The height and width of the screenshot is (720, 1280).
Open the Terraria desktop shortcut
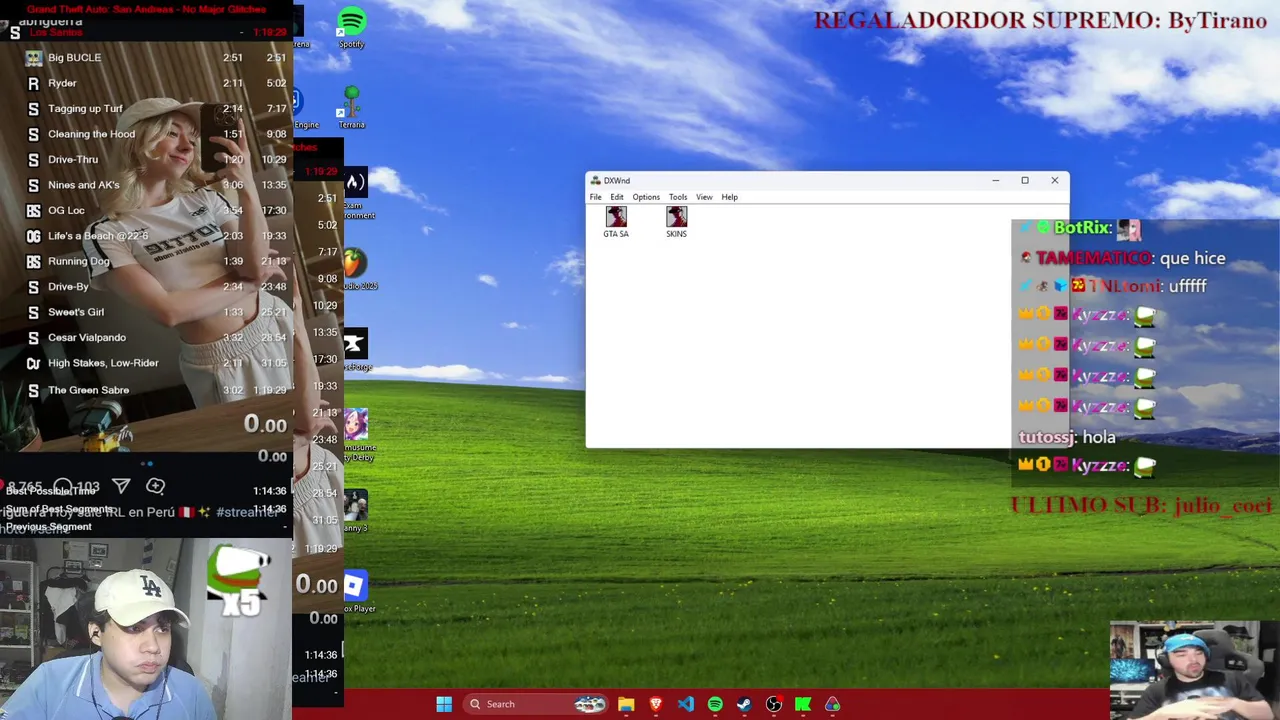[351, 107]
